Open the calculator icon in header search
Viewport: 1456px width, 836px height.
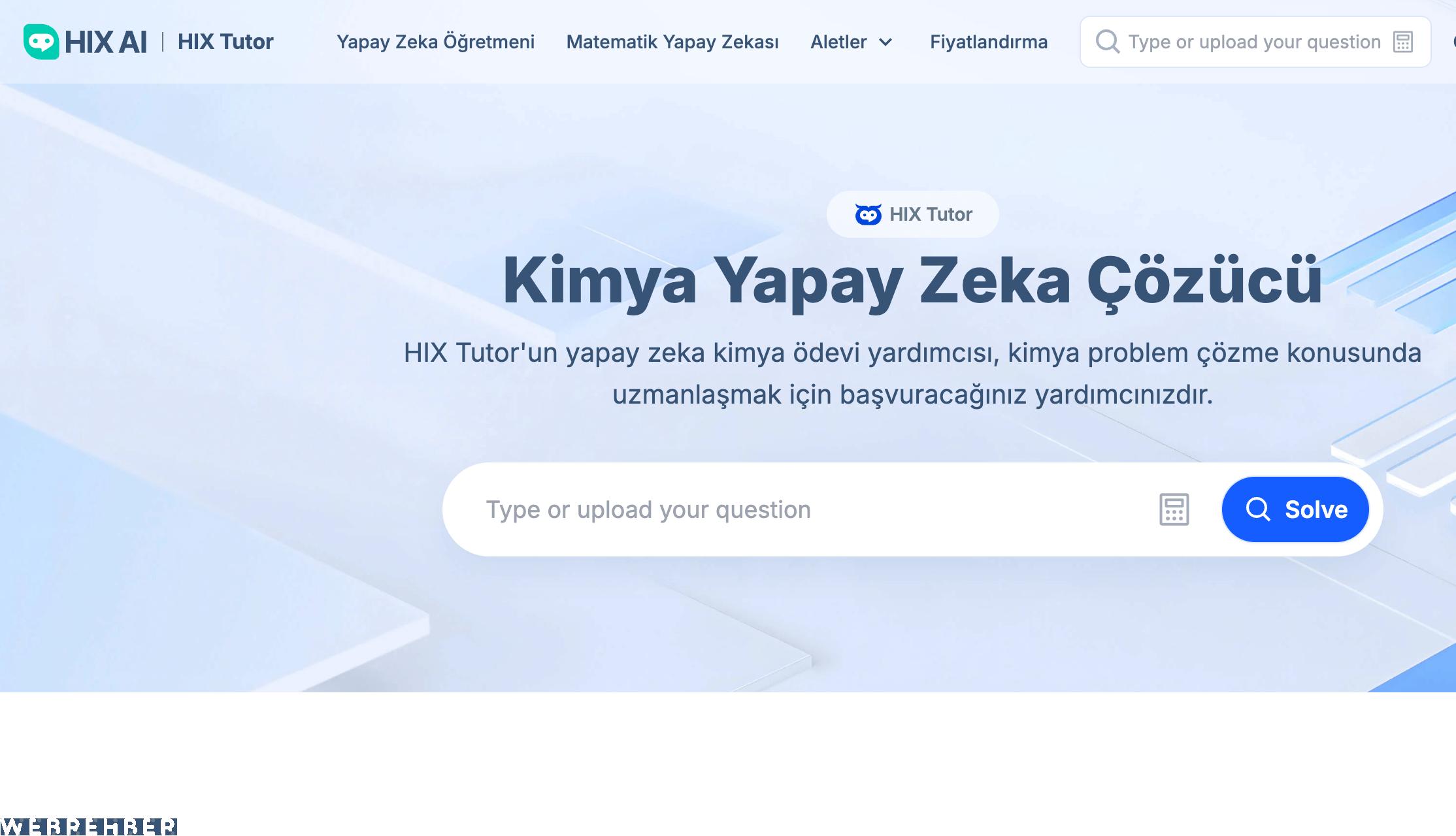coord(1403,42)
